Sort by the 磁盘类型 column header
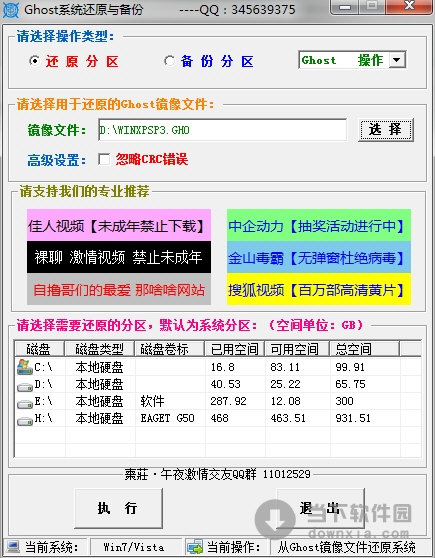 99,349
